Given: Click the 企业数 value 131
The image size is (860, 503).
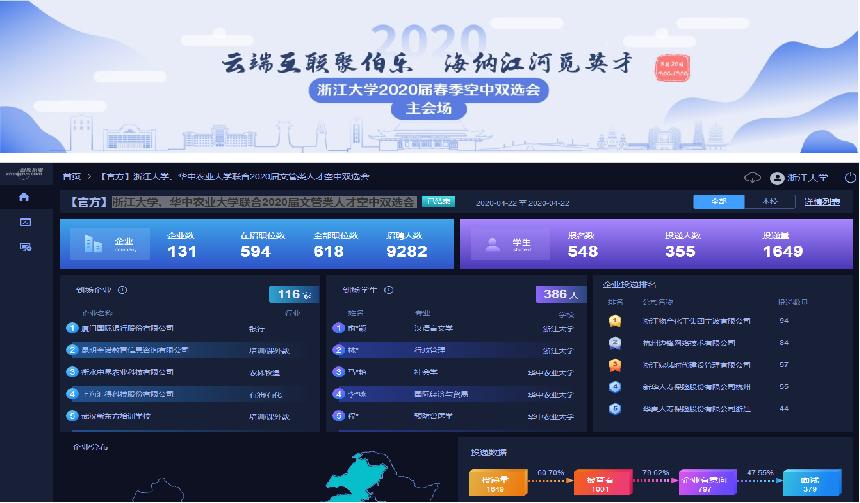Looking at the screenshot, I should point(182,251).
